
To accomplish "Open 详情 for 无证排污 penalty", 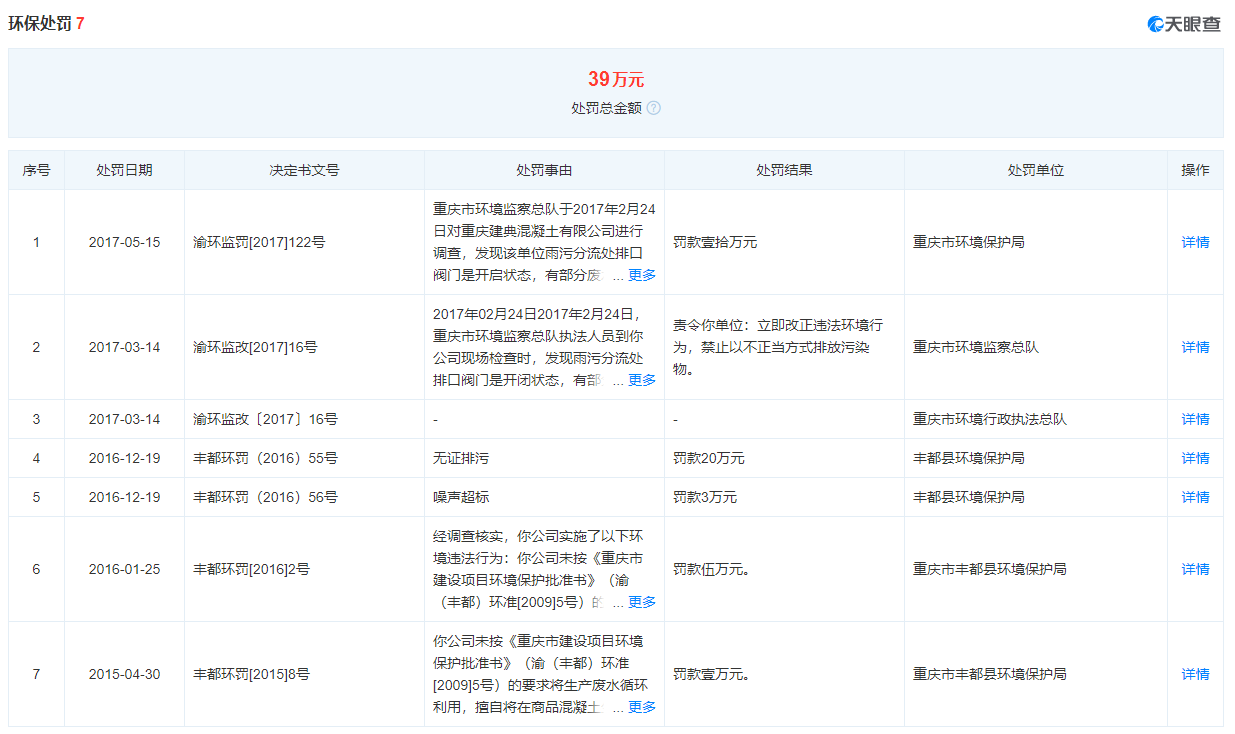I will tap(1195, 458).
